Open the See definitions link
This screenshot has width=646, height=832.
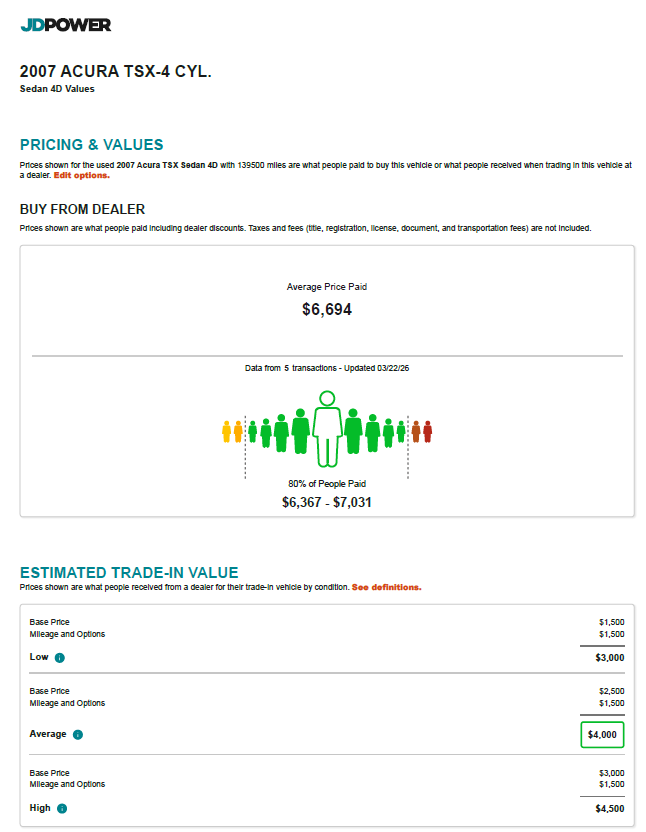pos(386,587)
